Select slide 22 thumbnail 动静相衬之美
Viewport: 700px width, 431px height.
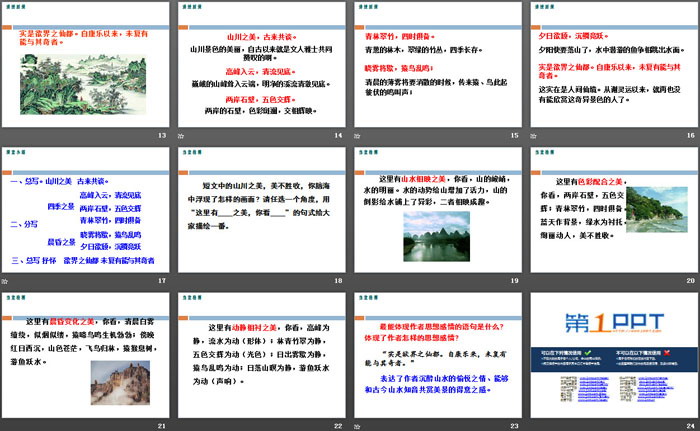point(262,355)
